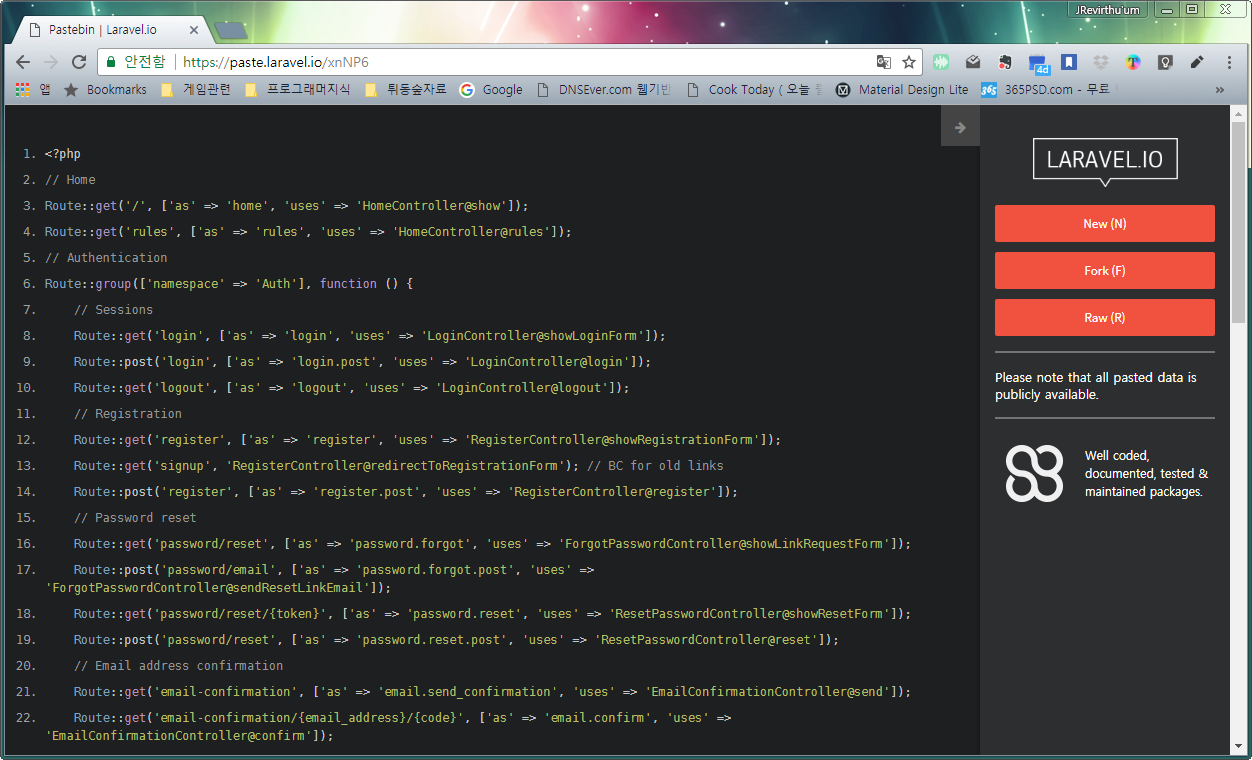Viewport: 1252px width, 760px height.
Task: Collapse the sidebar with the arrow button
Action: pyautogui.click(x=960, y=127)
